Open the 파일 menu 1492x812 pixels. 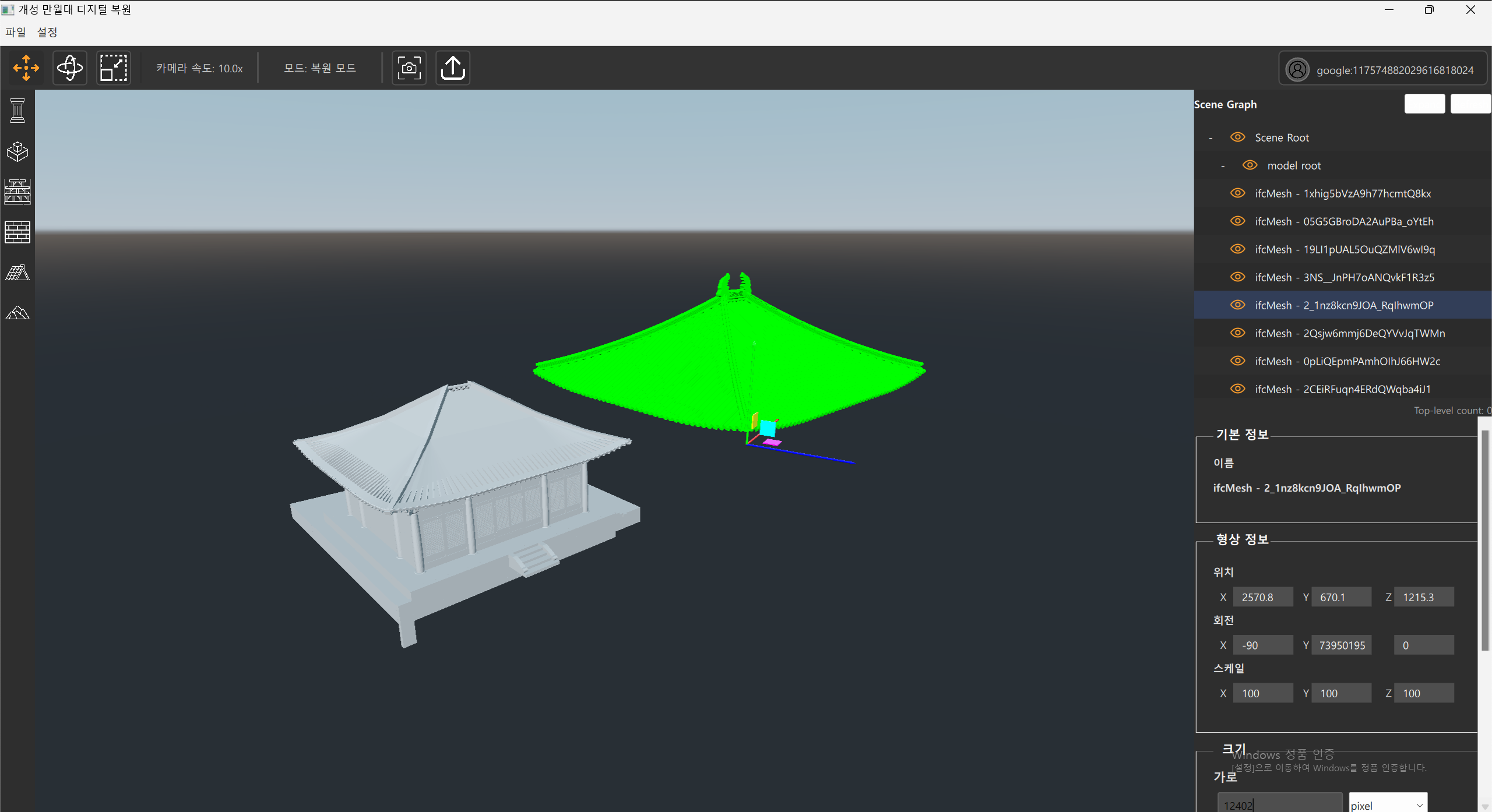(x=16, y=32)
